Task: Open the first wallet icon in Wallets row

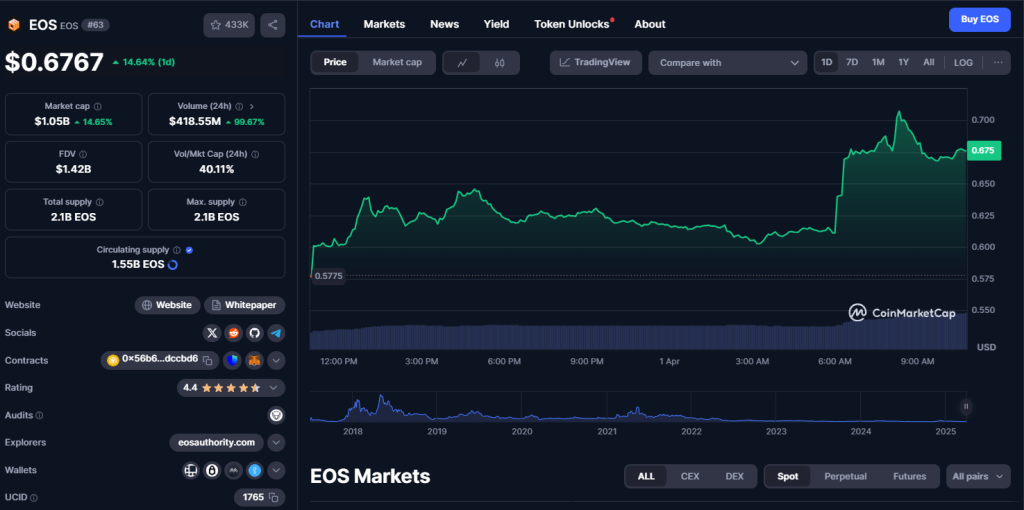Action: click(x=191, y=470)
